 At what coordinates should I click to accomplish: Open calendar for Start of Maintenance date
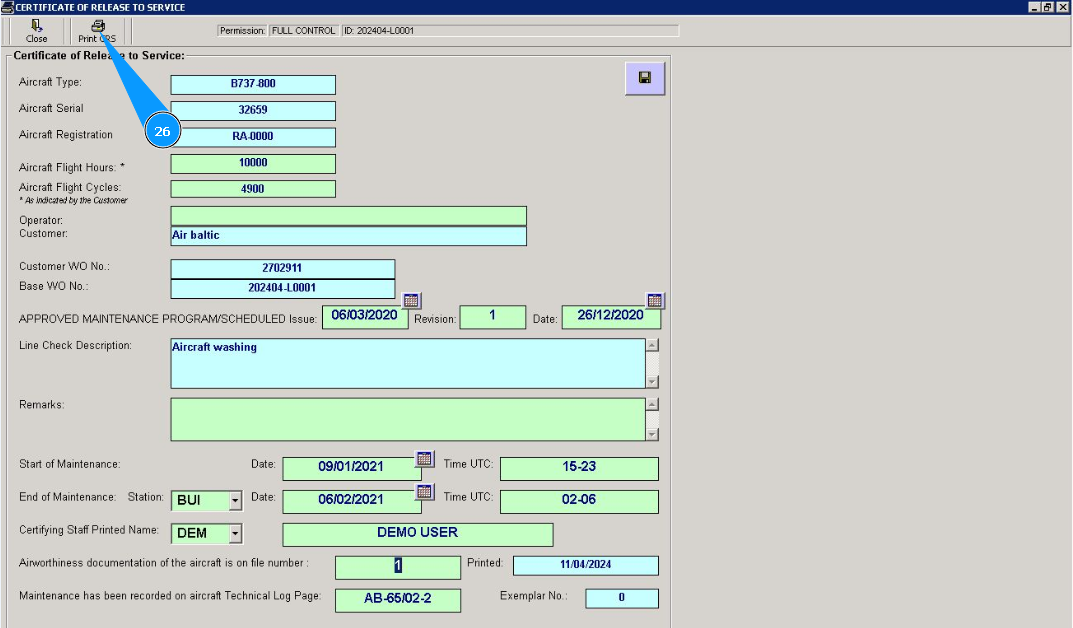pos(425,459)
